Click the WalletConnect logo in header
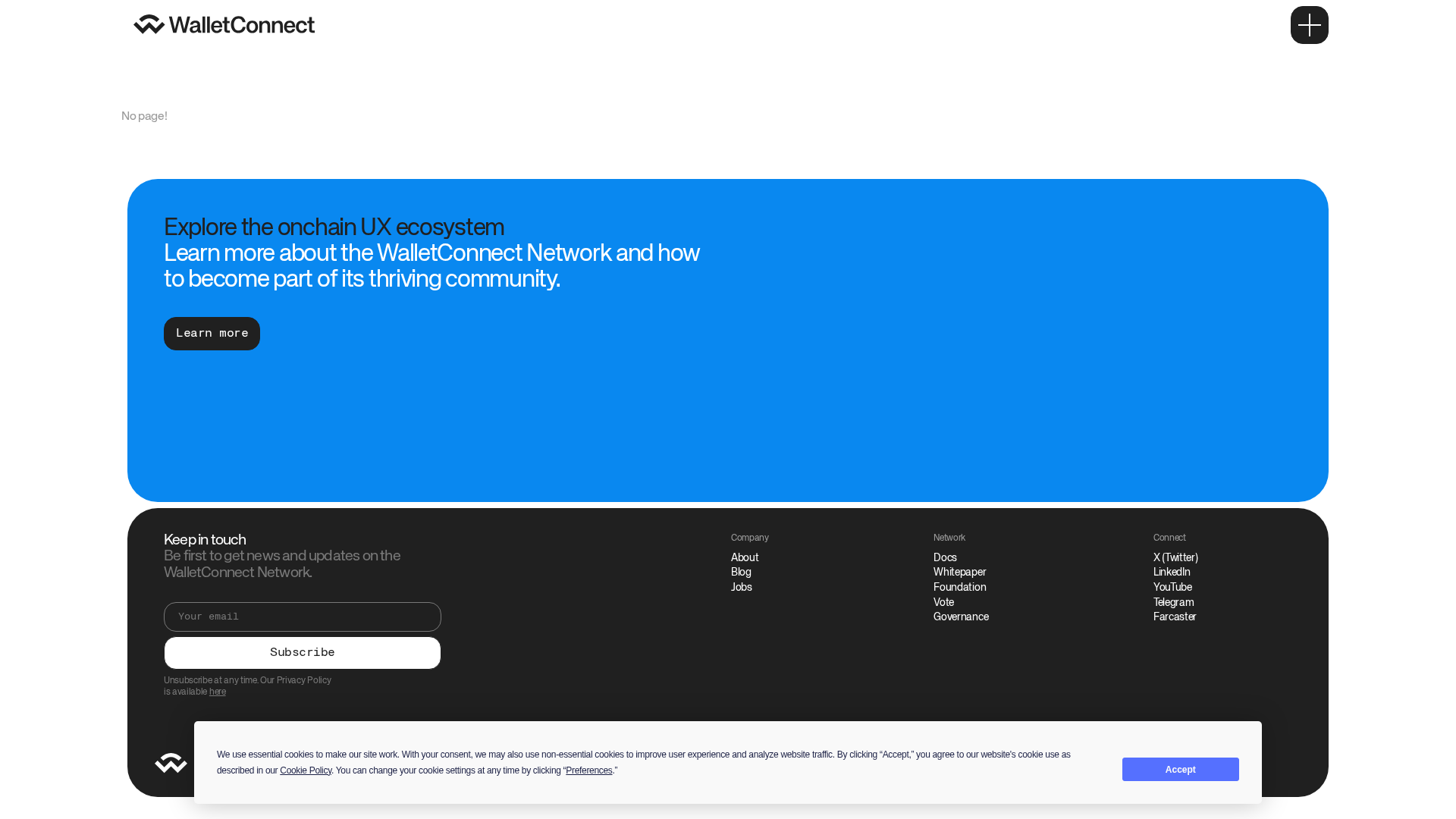Viewport: 1456px width, 819px height. tap(224, 24)
